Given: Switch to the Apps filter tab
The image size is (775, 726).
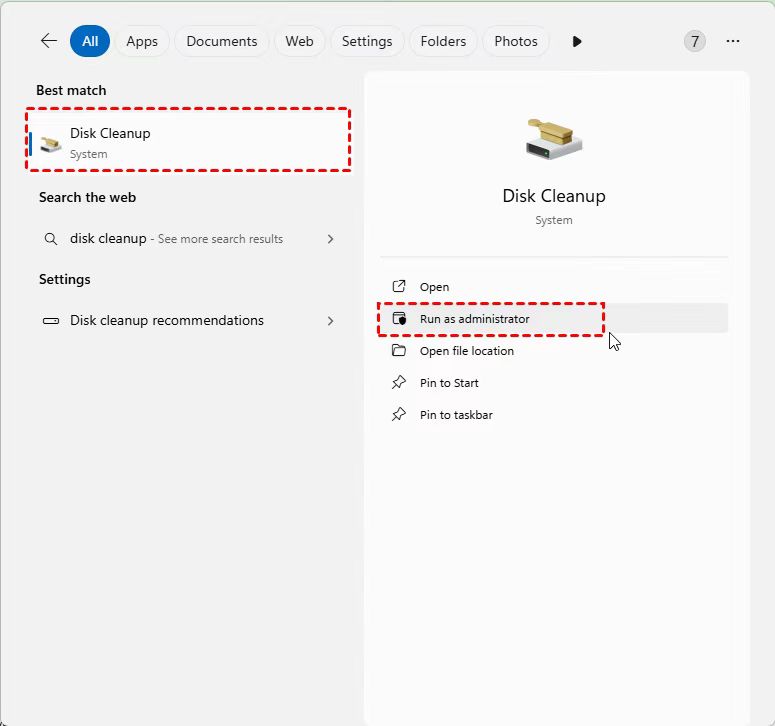Looking at the screenshot, I should coord(142,41).
